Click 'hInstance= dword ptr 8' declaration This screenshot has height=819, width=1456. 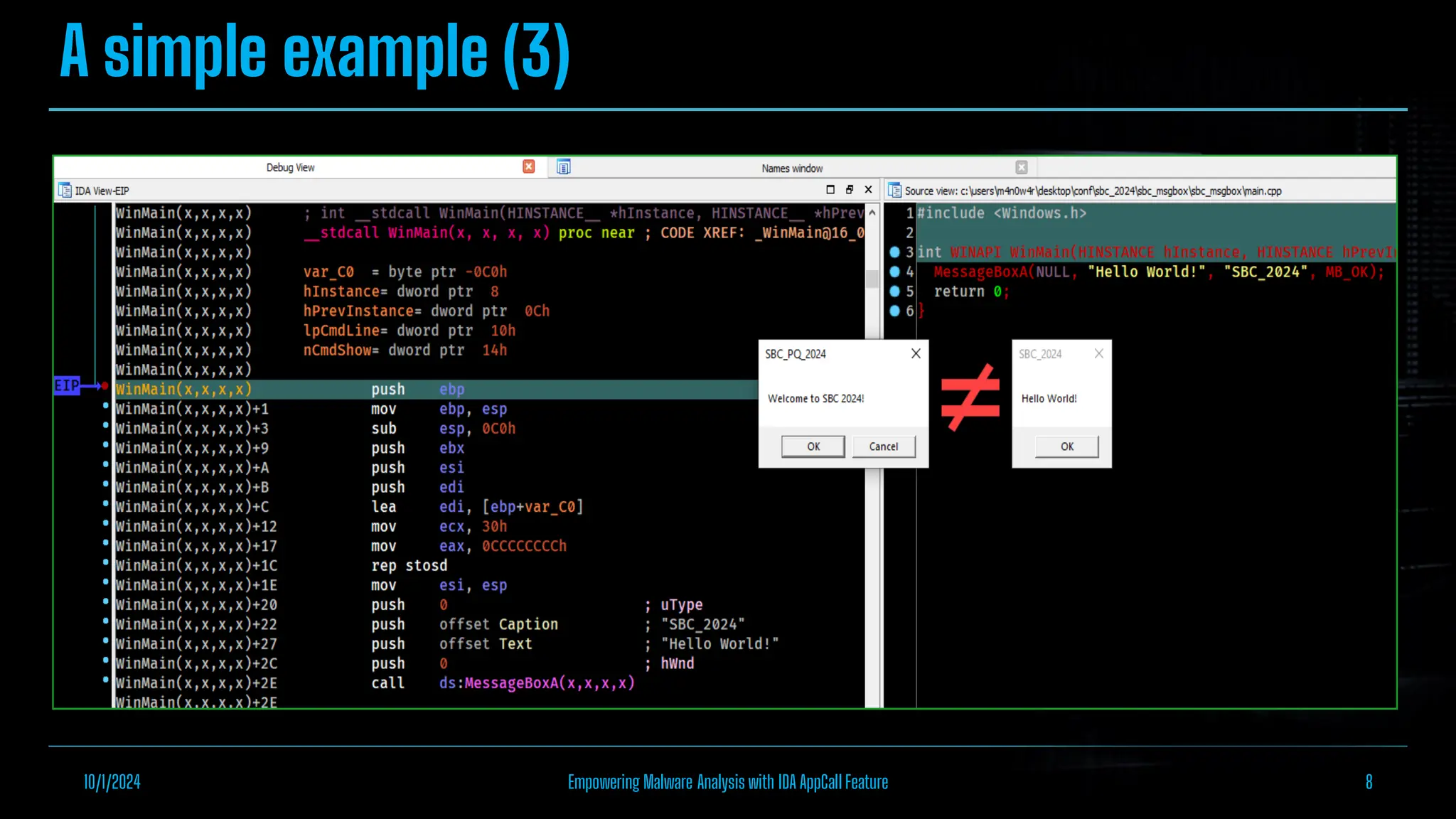point(401,291)
